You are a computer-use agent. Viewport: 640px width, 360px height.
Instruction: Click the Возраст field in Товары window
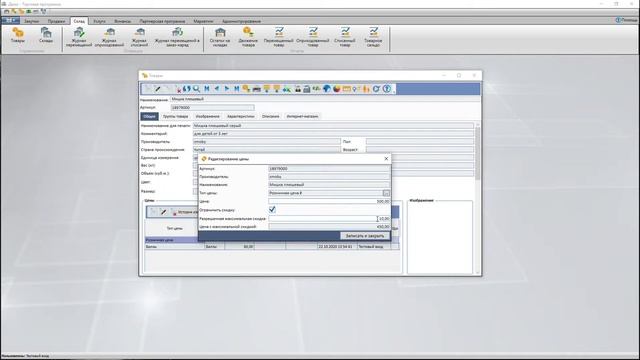tap(420, 150)
